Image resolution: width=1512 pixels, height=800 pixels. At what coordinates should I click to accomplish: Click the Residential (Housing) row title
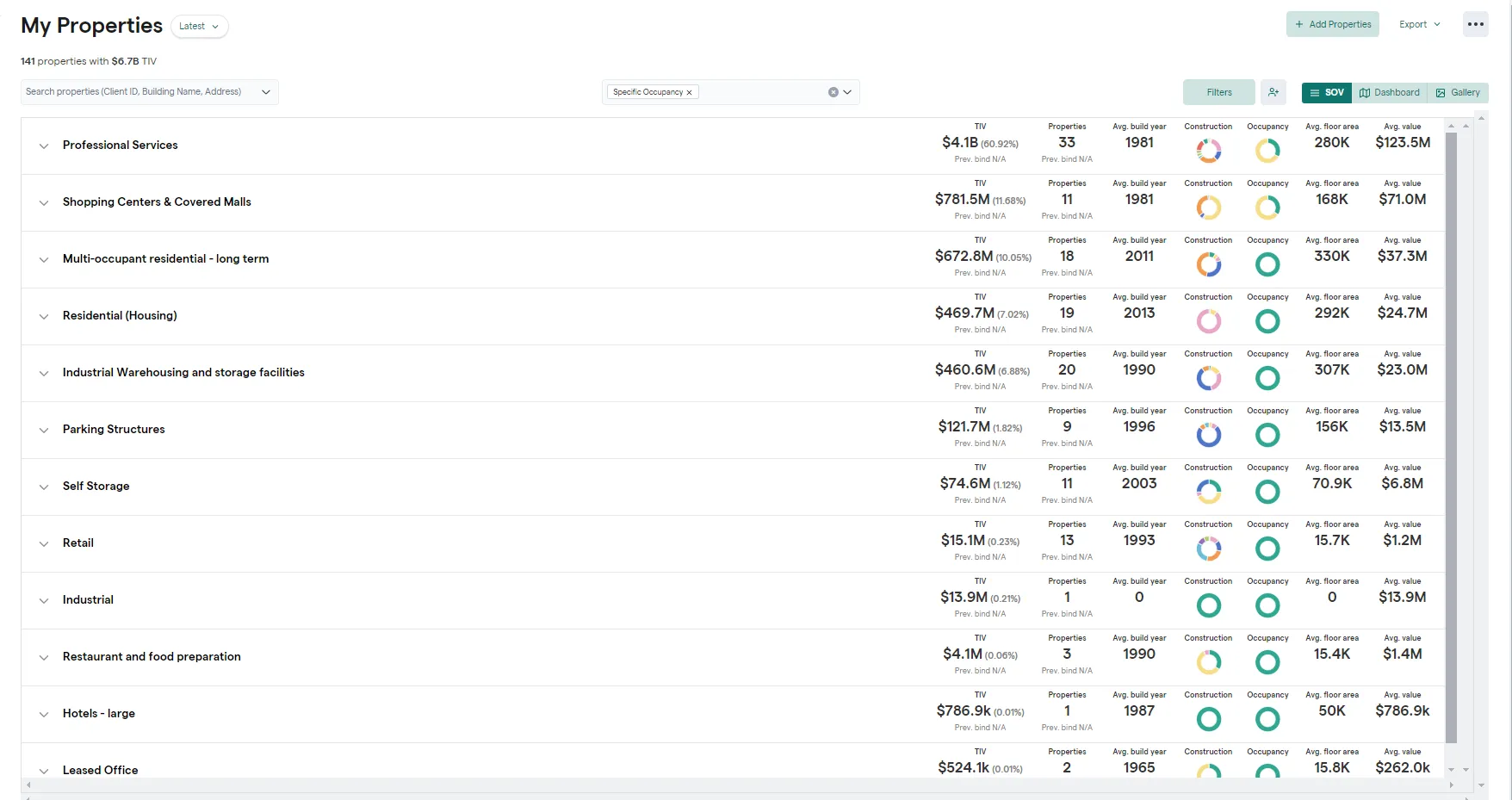click(x=120, y=315)
